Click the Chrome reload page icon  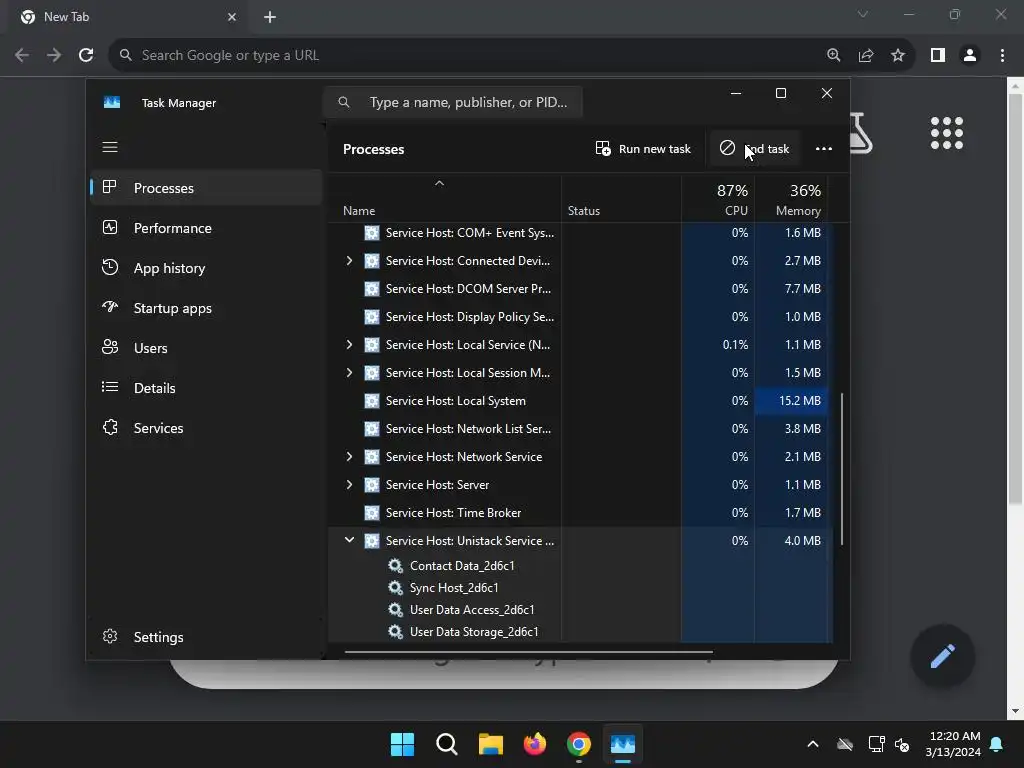coord(86,56)
